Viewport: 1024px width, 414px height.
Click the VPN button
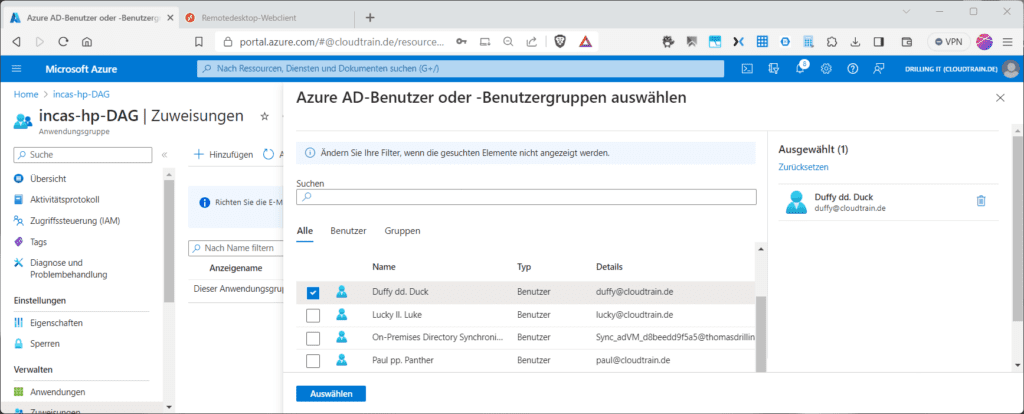tap(948, 41)
